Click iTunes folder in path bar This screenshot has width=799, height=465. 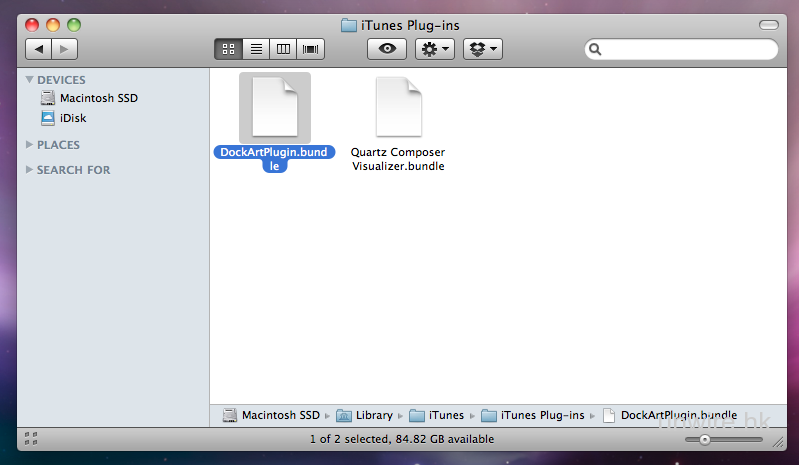coord(447,415)
